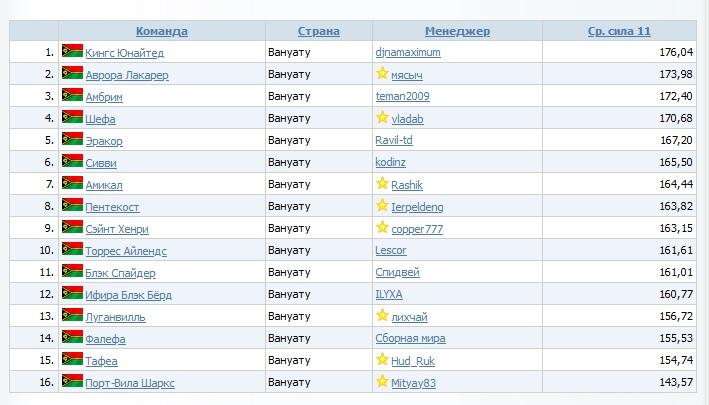Click the star next to Hud_Ruk
The image size is (709, 405).
tap(382, 359)
